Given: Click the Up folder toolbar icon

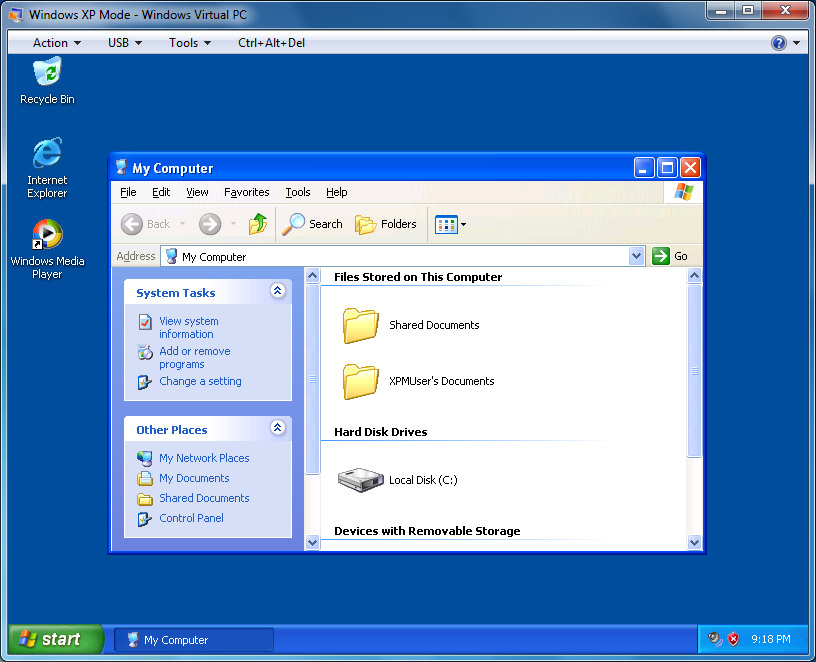Looking at the screenshot, I should coord(258,224).
